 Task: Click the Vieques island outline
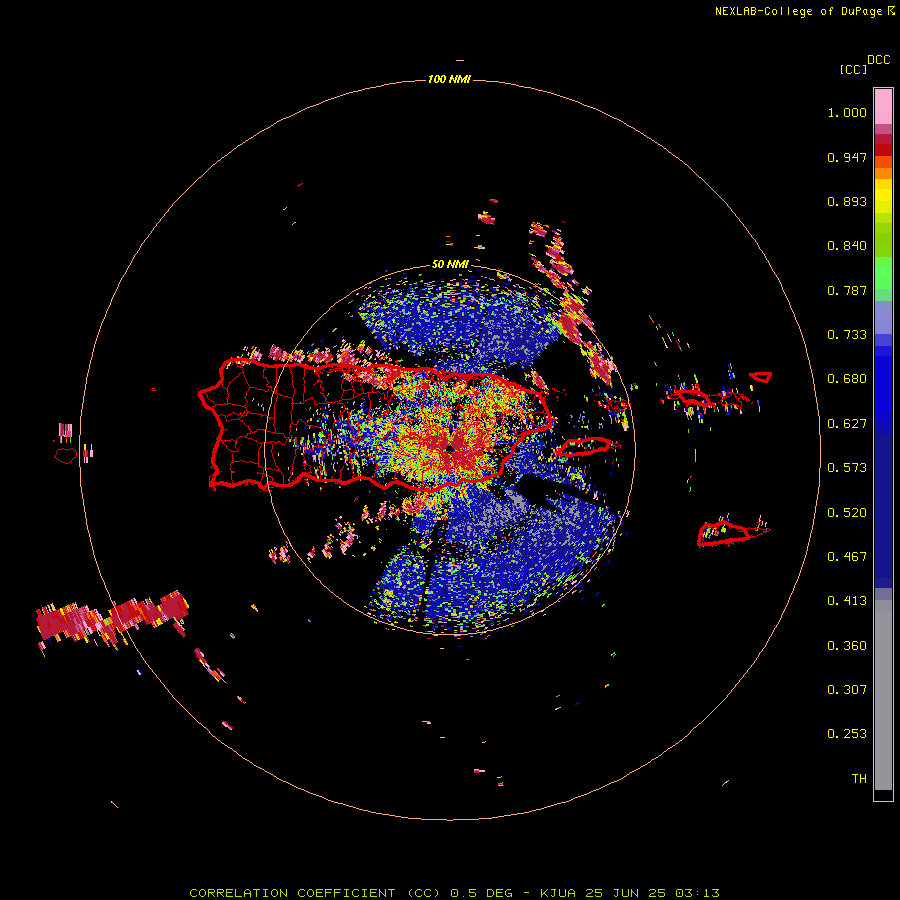coord(584,447)
